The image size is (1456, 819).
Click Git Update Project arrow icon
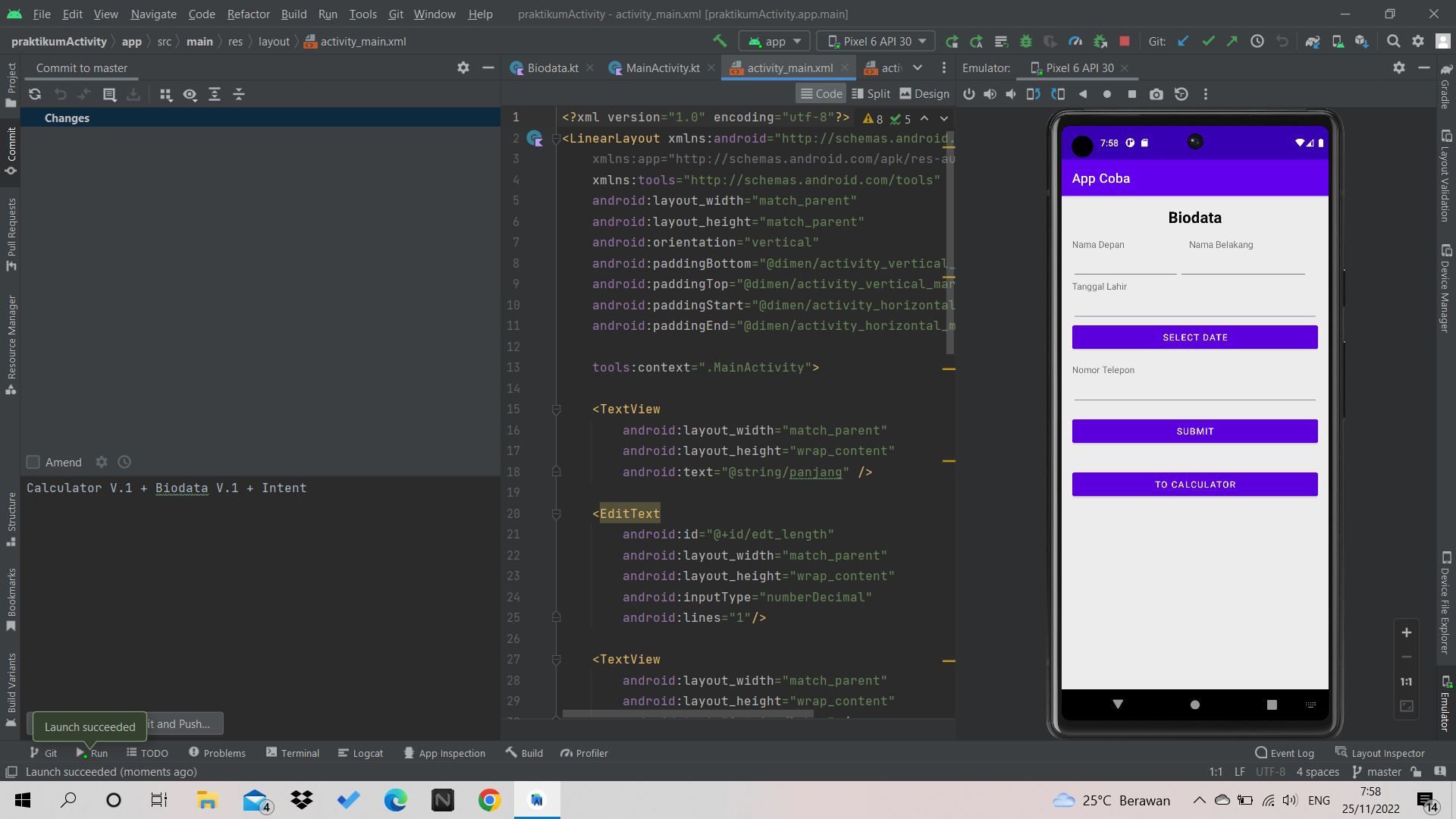(1183, 42)
